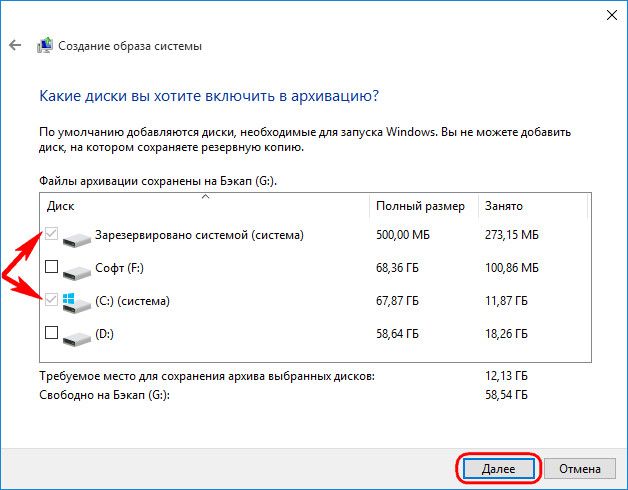Sort by the Полный размер column header

click(424, 206)
